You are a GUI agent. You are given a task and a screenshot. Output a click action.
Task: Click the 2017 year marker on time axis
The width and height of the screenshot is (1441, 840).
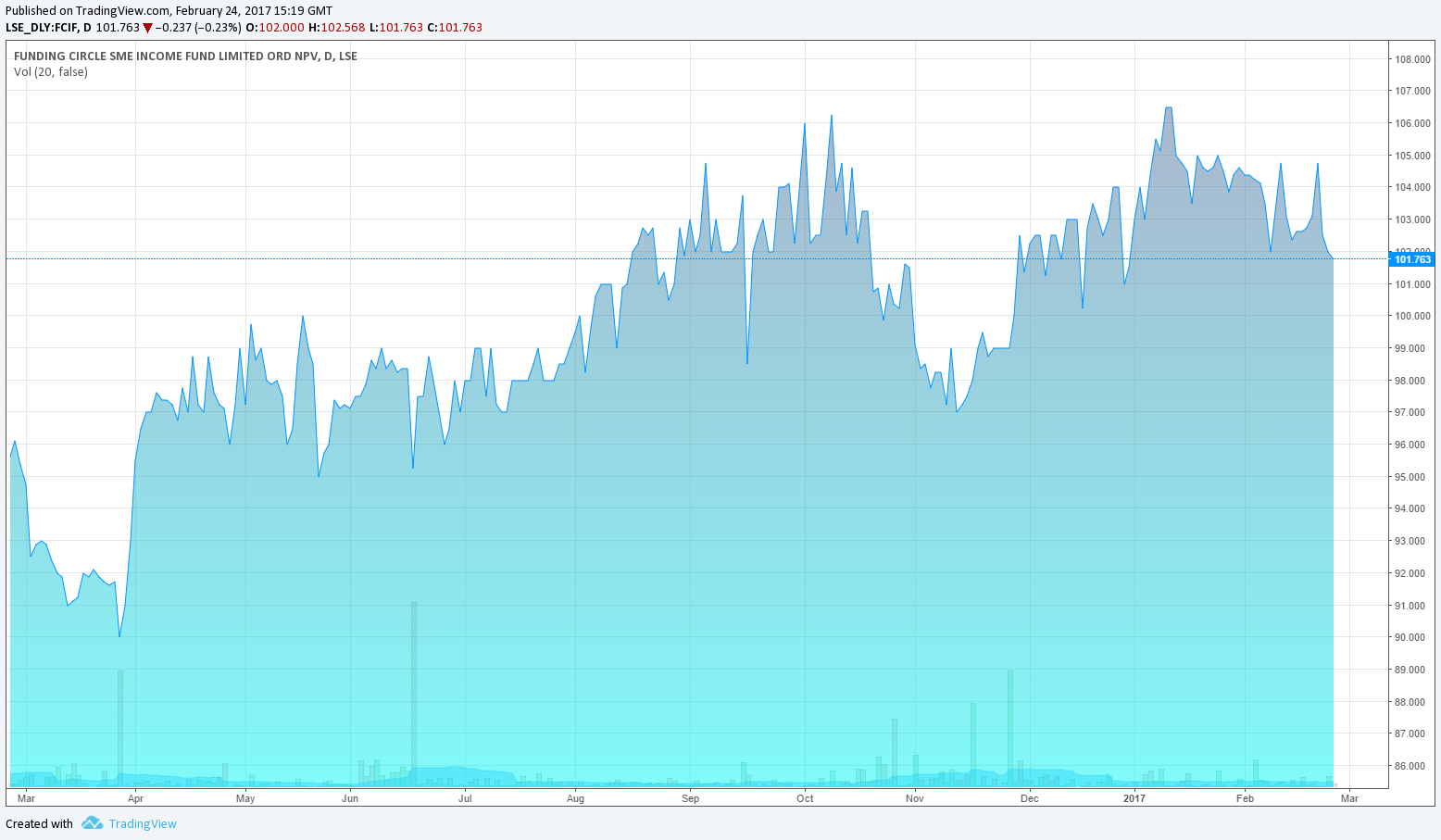[x=1134, y=798]
